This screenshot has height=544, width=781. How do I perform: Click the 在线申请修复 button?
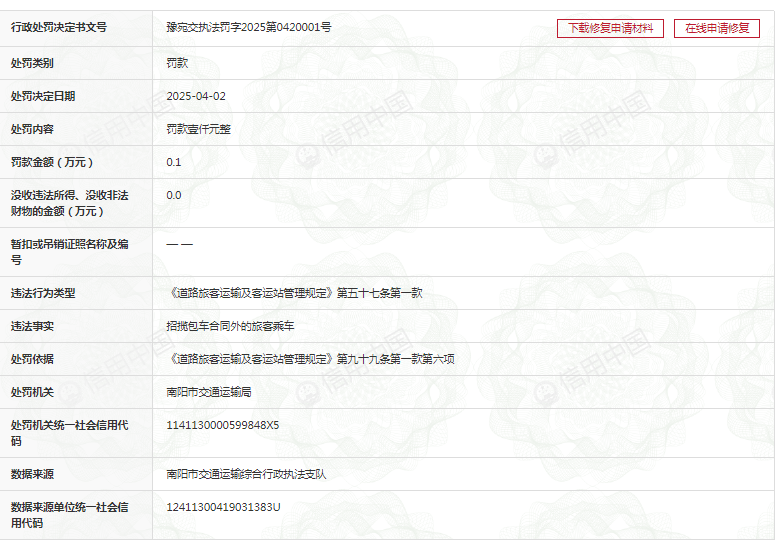(716, 28)
